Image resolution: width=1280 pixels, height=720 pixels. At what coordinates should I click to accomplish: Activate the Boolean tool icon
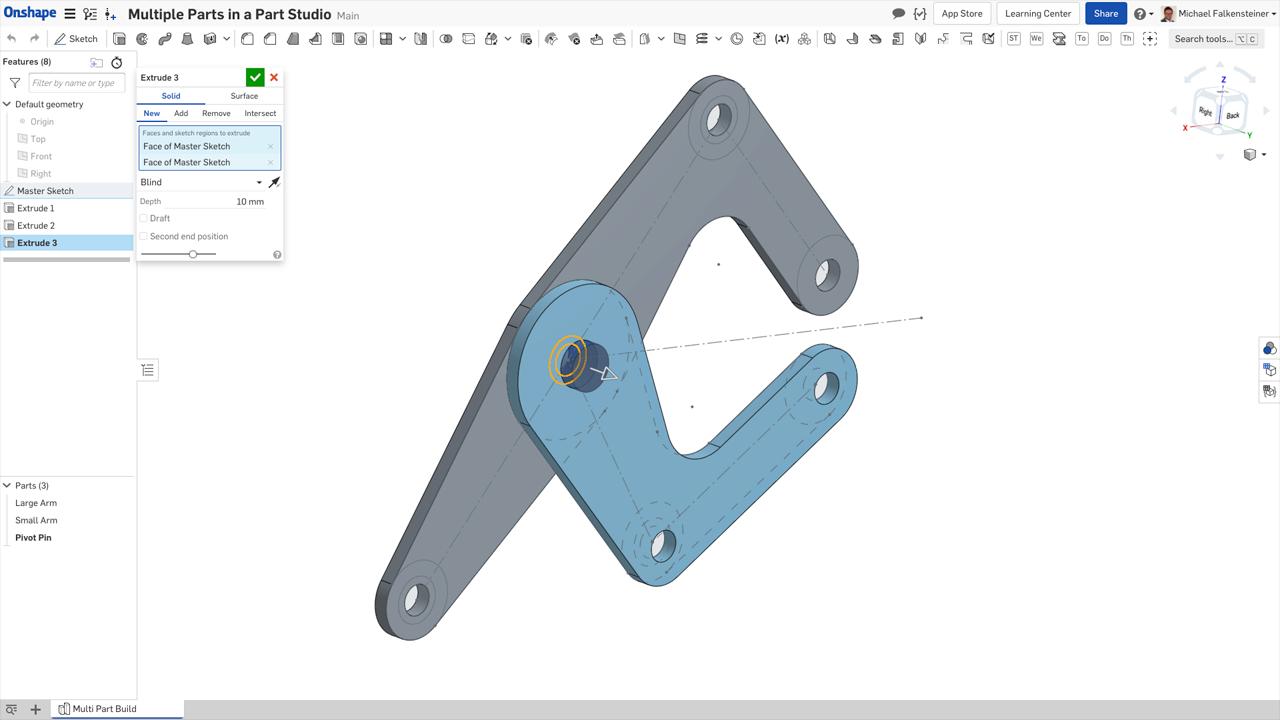[446, 39]
